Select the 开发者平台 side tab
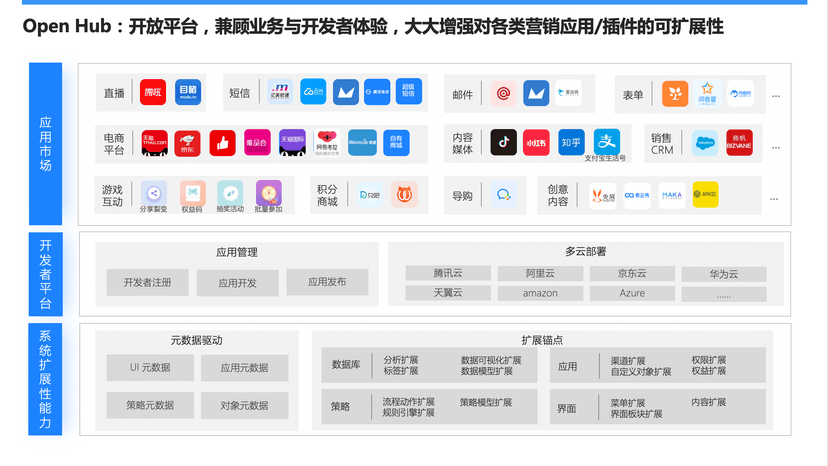Viewport: 828px width, 466px height. [45, 274]
